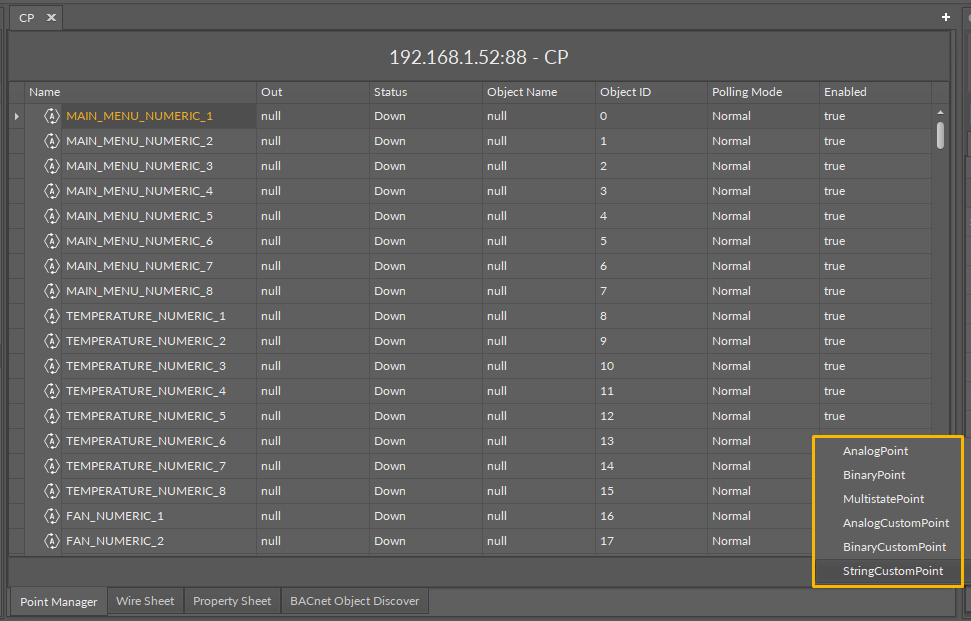Click the analog icon for MAIN_MENU_NUMERIC_8
The width and height of the screenshot is (971, 621).
[x=52, y=291]
